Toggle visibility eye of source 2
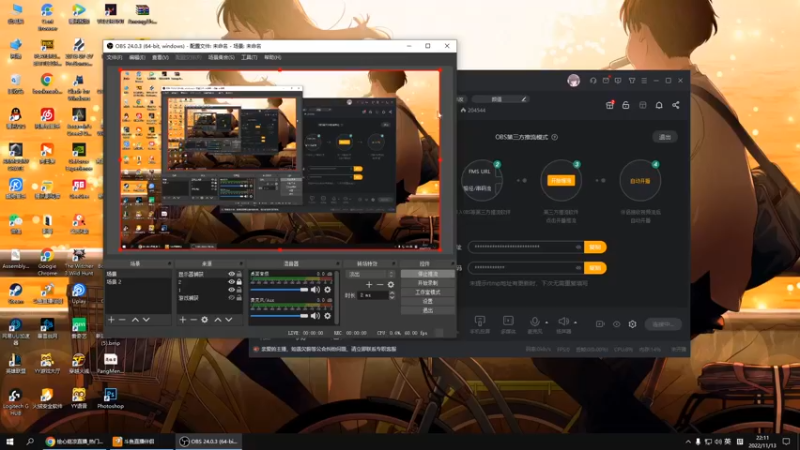Screen dimensions: 800x450 tap(231, 282)
